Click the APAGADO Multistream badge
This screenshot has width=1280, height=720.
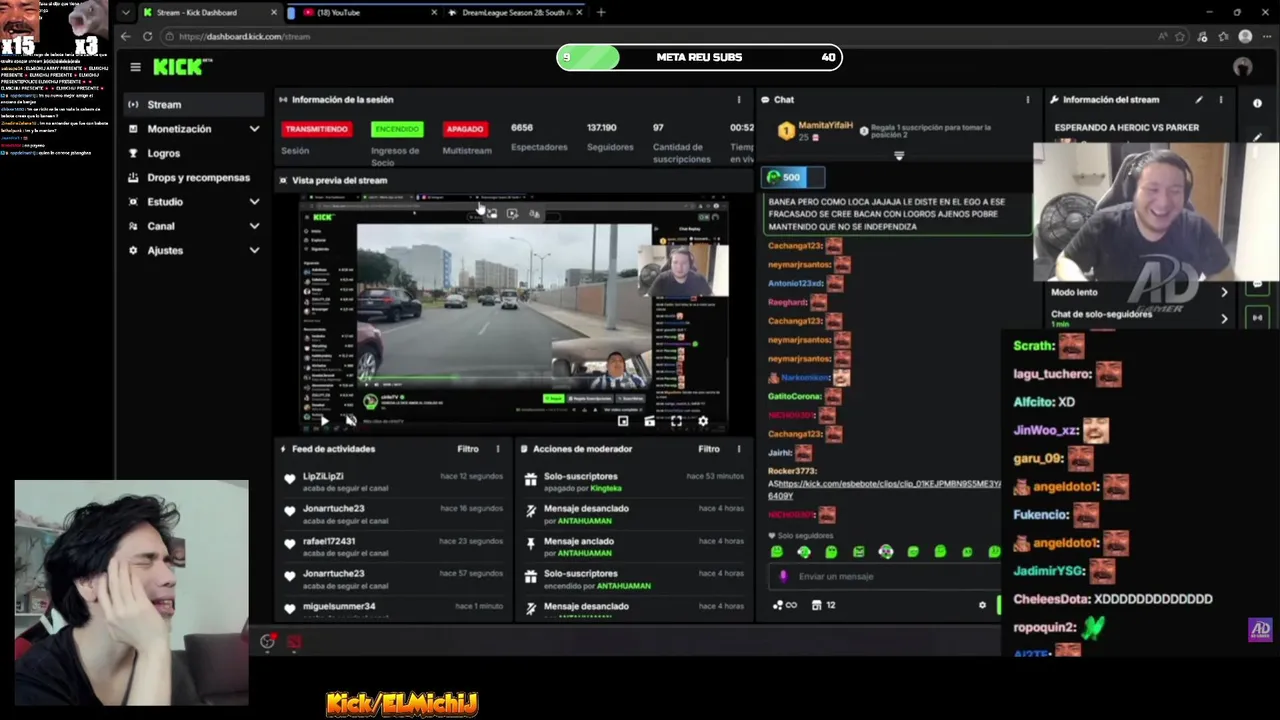coord(465,129)
